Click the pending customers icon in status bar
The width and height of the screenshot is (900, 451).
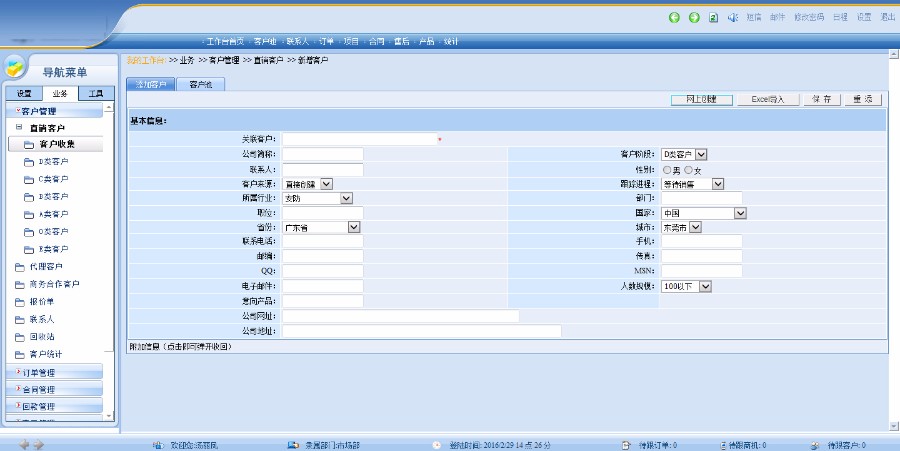[815, 445]
